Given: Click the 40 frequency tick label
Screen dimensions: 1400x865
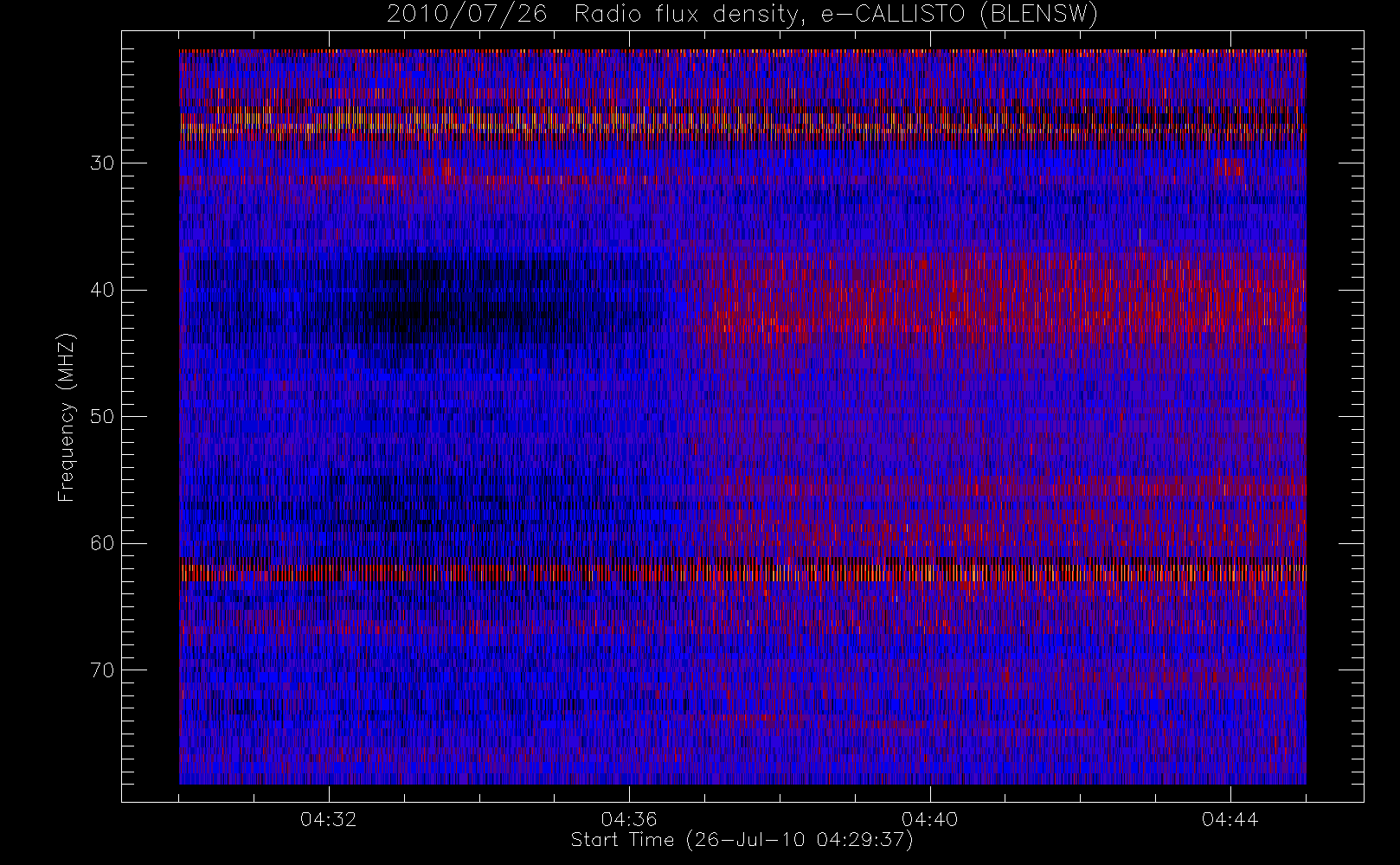Looking at the screenshot, I should [102, 290].
